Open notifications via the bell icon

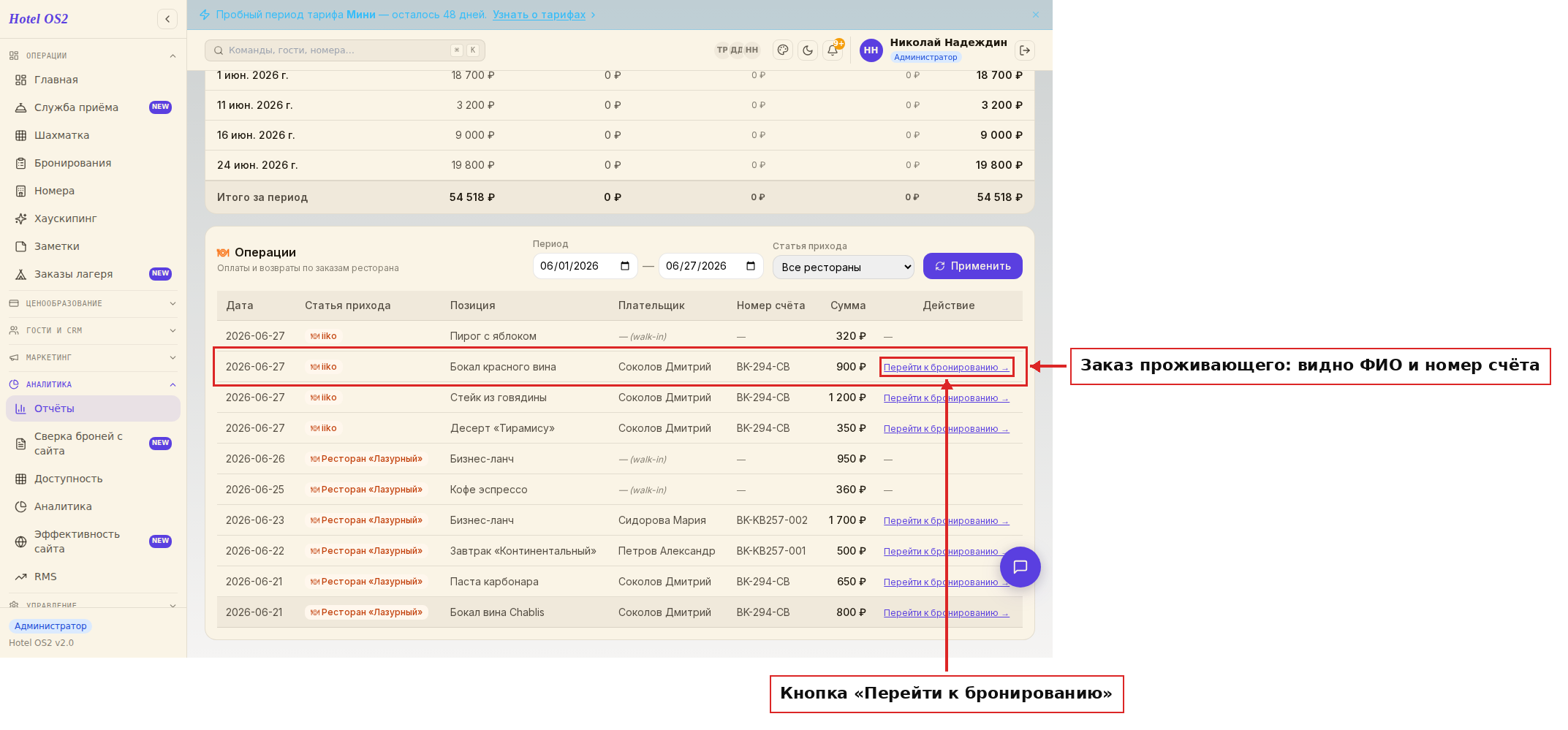(833, 50)
